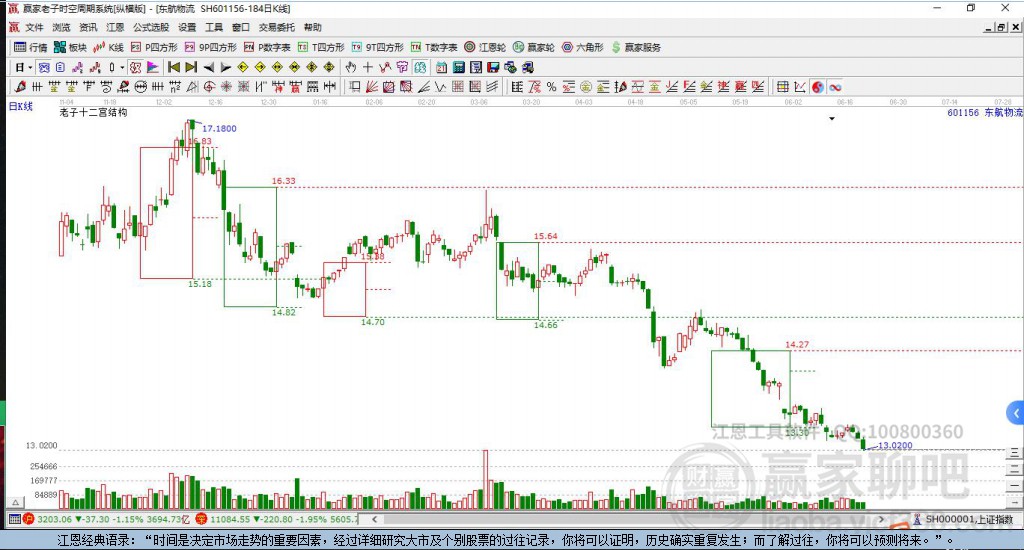
Task: Click the black right arrow icon
Action: point(225,67)
